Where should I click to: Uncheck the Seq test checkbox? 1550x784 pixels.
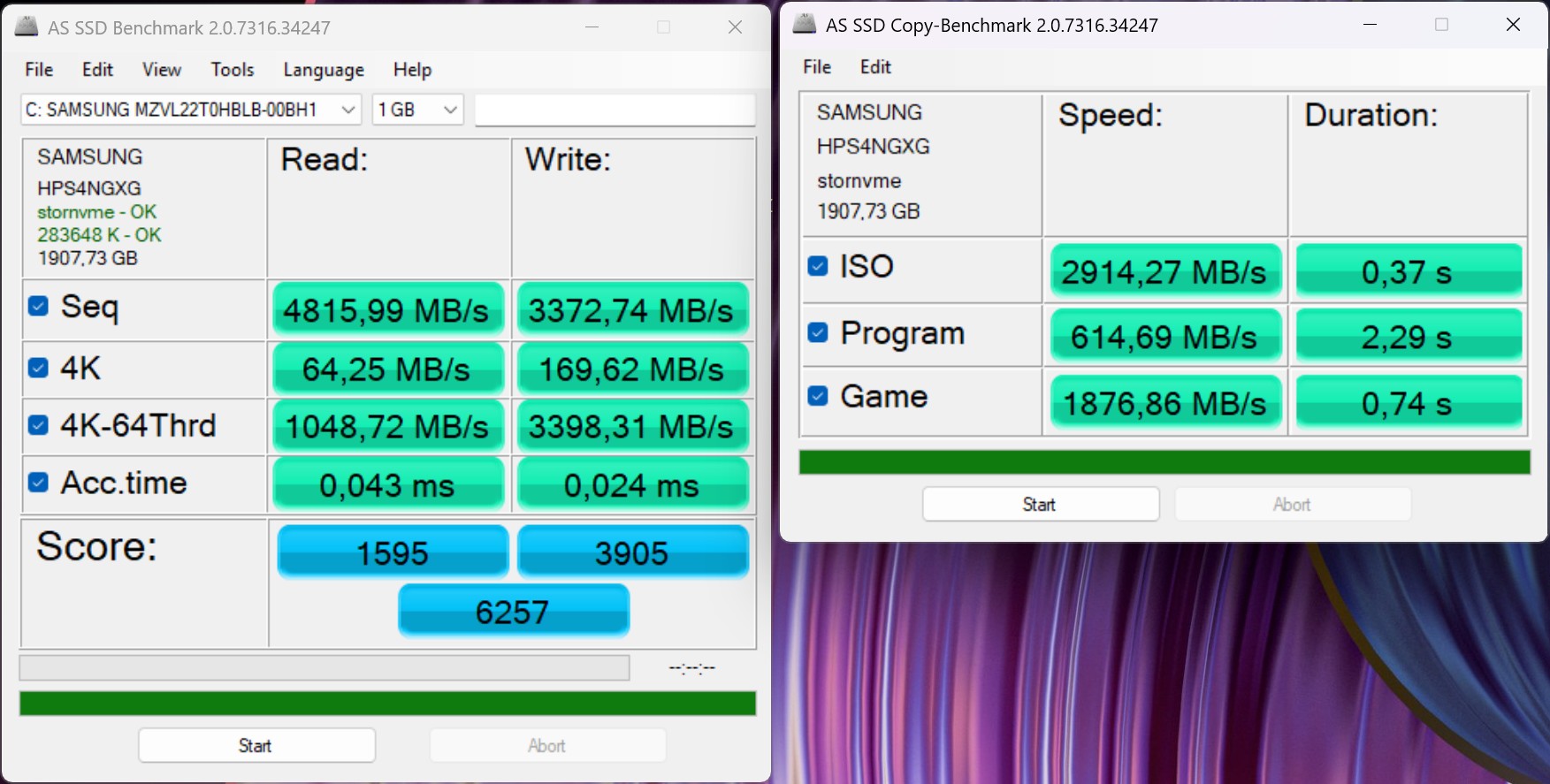click(38, 306)
